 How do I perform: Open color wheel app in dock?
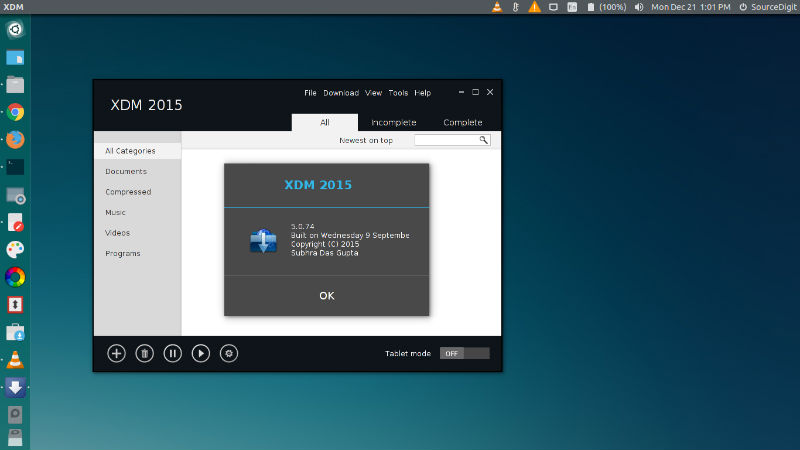[x=15, y=278]
